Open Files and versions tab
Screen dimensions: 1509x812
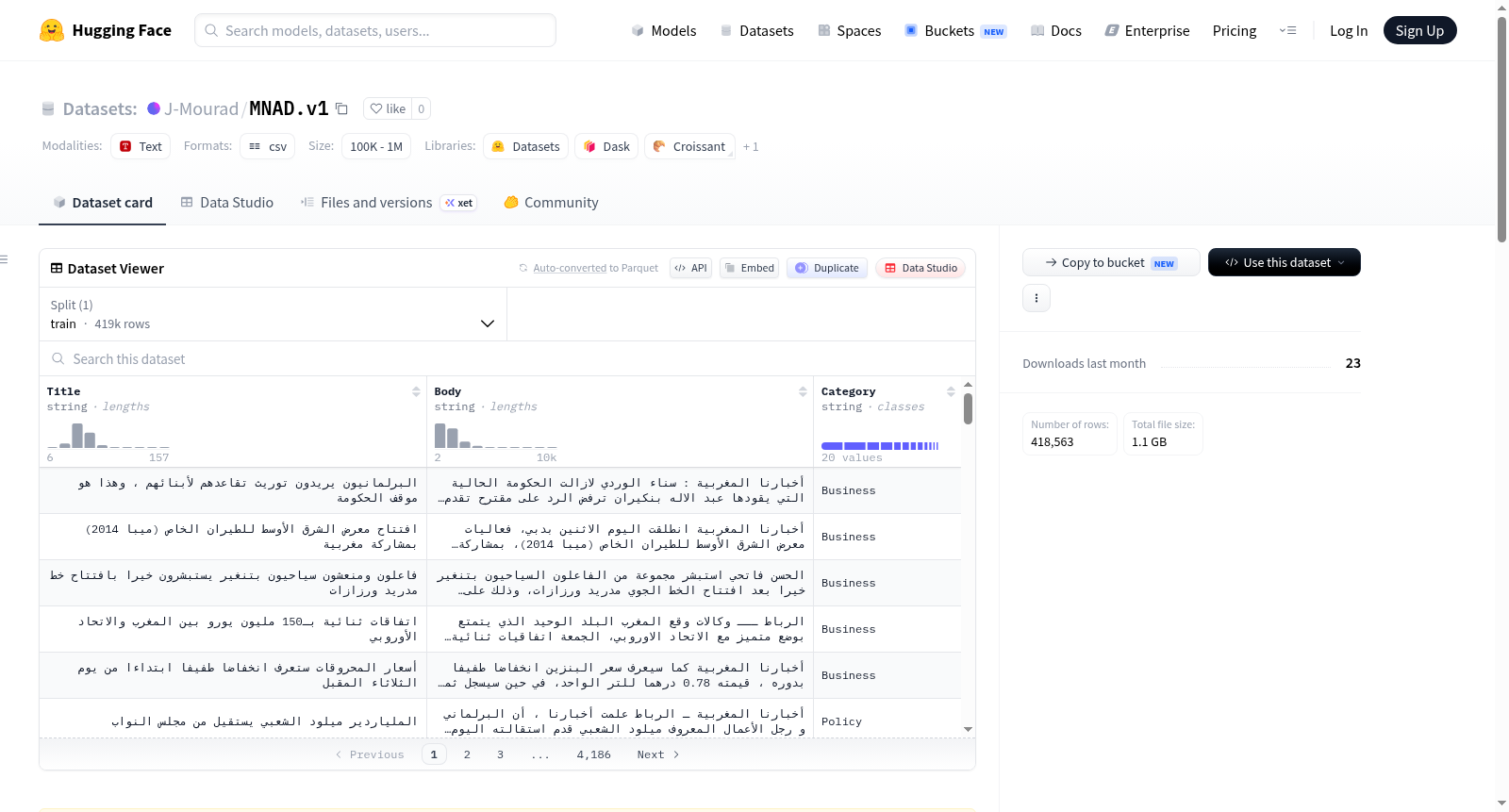coord(389,202)
